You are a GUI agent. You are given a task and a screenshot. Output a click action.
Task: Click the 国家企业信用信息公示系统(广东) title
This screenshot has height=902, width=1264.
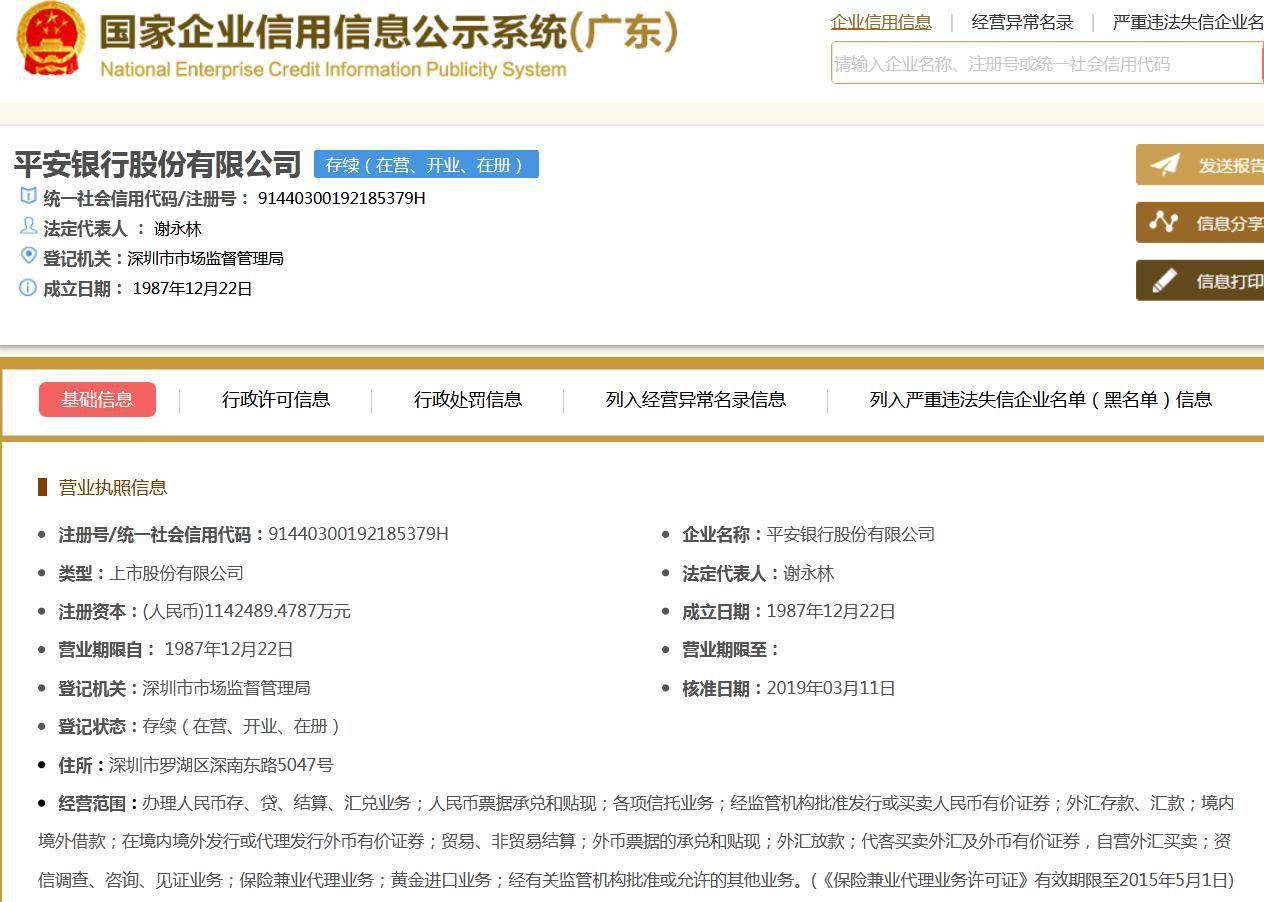tap(388, 32)
